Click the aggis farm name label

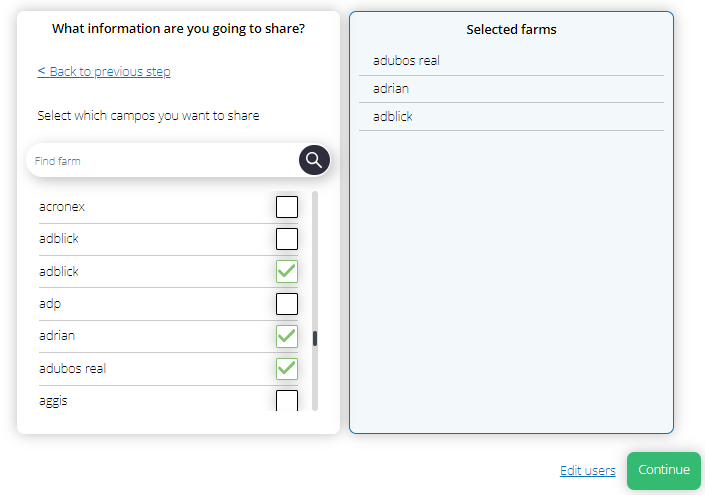click(54, 401)
